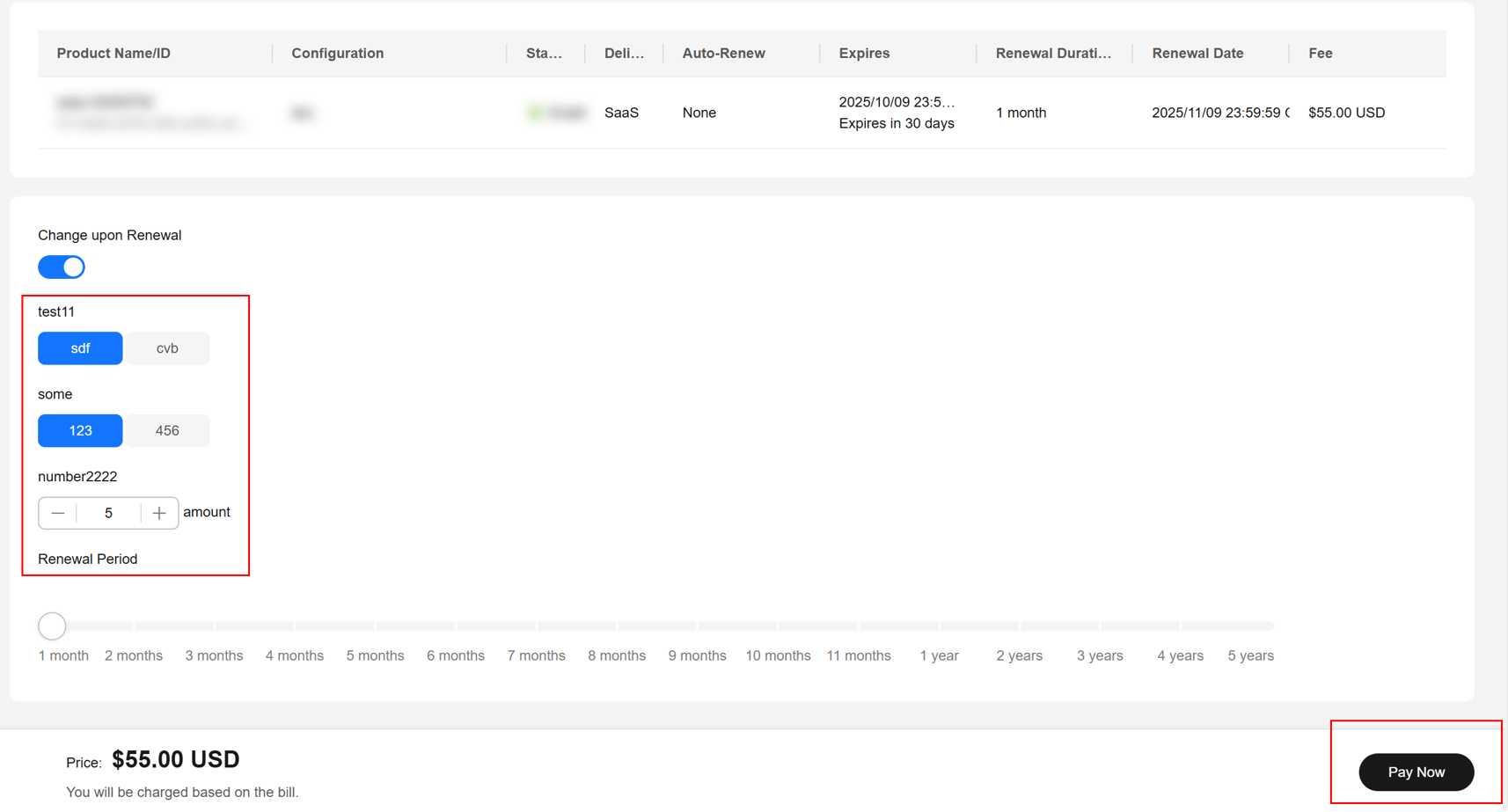The width and height of the screenshot is (1508, 812).
Task: Choose option 456 under some
Action: click(167, 431)
